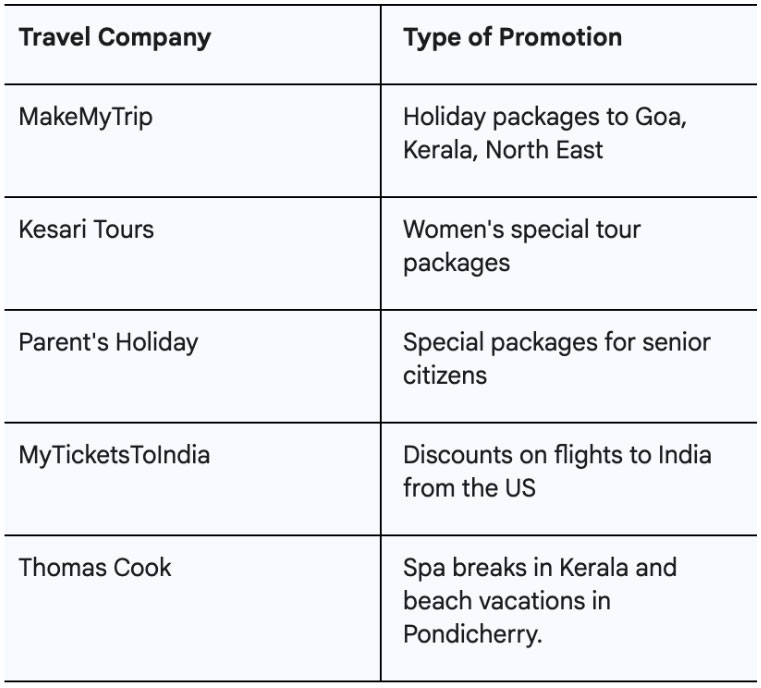Click Holiday packages to Goa text
This screenshot has width=761, height=688.
pos(545,117)
